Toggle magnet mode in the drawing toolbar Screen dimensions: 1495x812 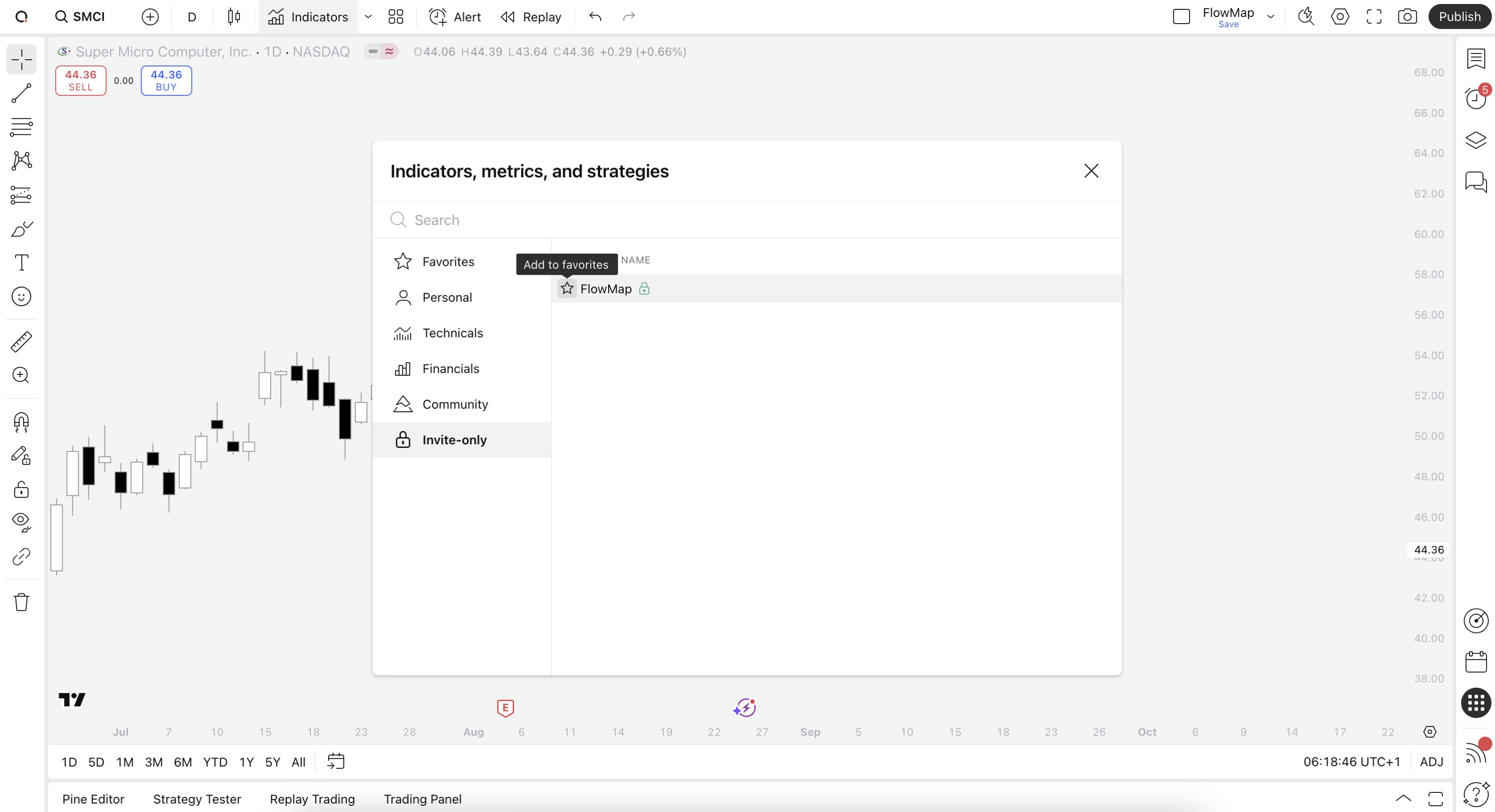coord(21,422)
